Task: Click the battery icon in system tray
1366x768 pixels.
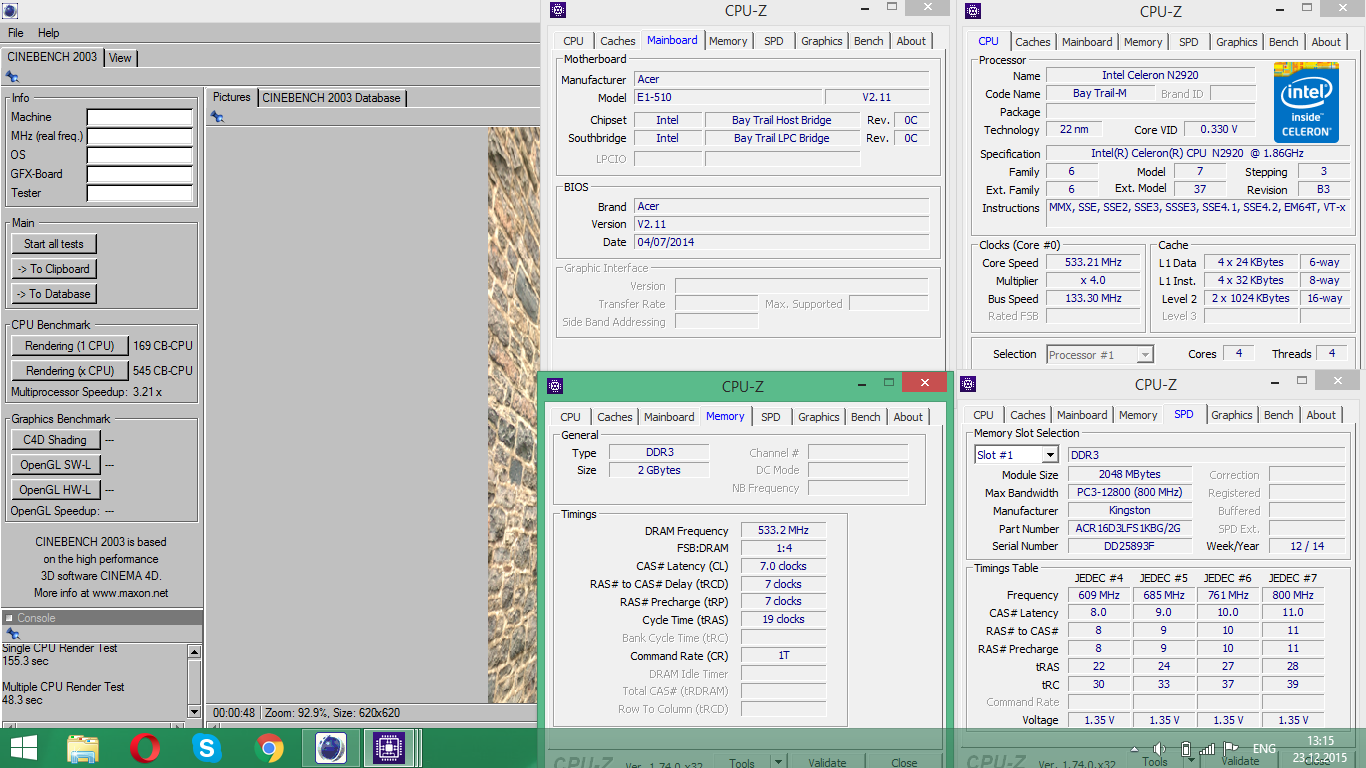Action: pos(1186,749)
